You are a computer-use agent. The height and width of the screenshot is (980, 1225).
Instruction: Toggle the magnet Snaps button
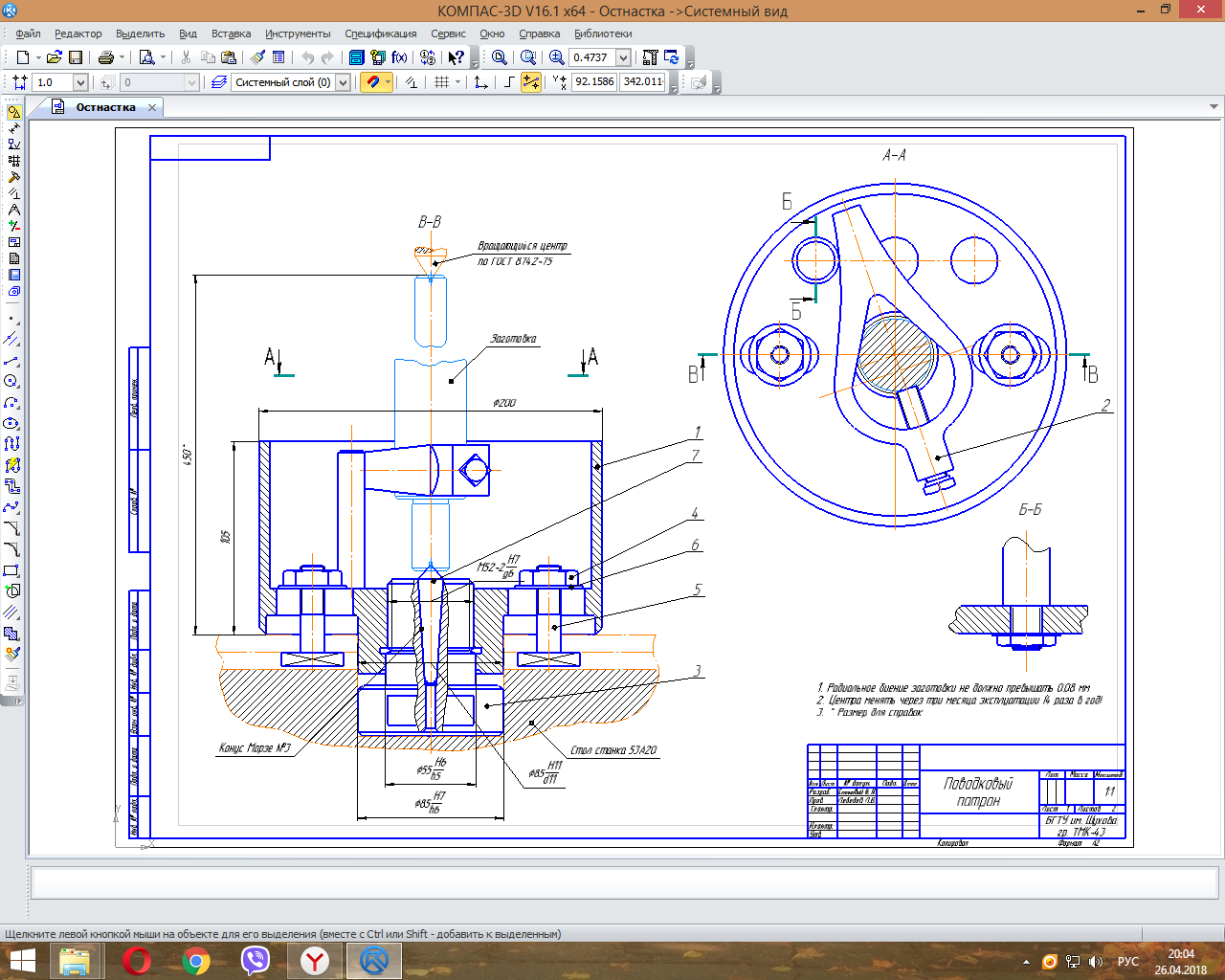pos(372,82)
